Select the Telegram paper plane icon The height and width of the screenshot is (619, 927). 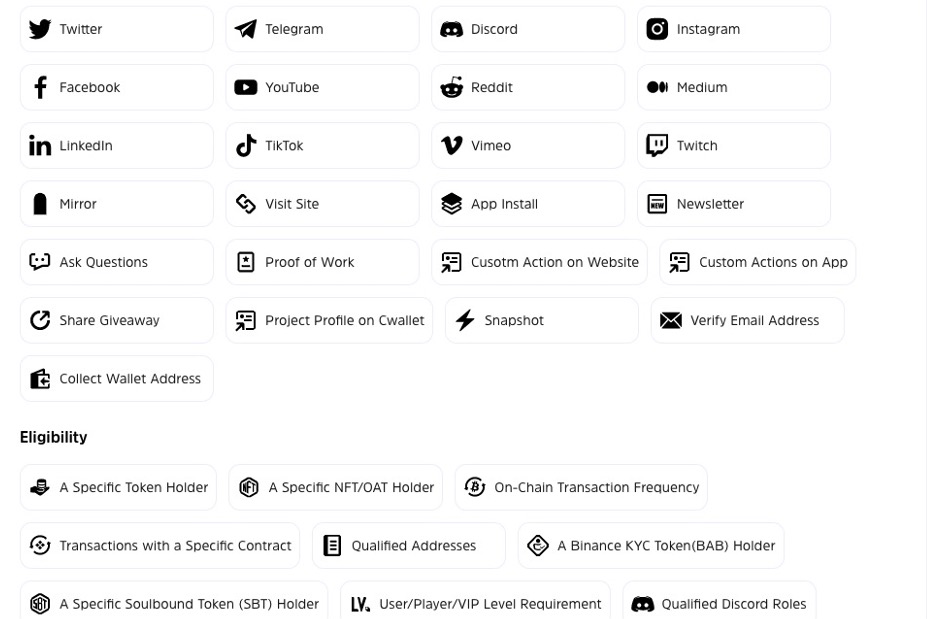click(x=245, y=29)
